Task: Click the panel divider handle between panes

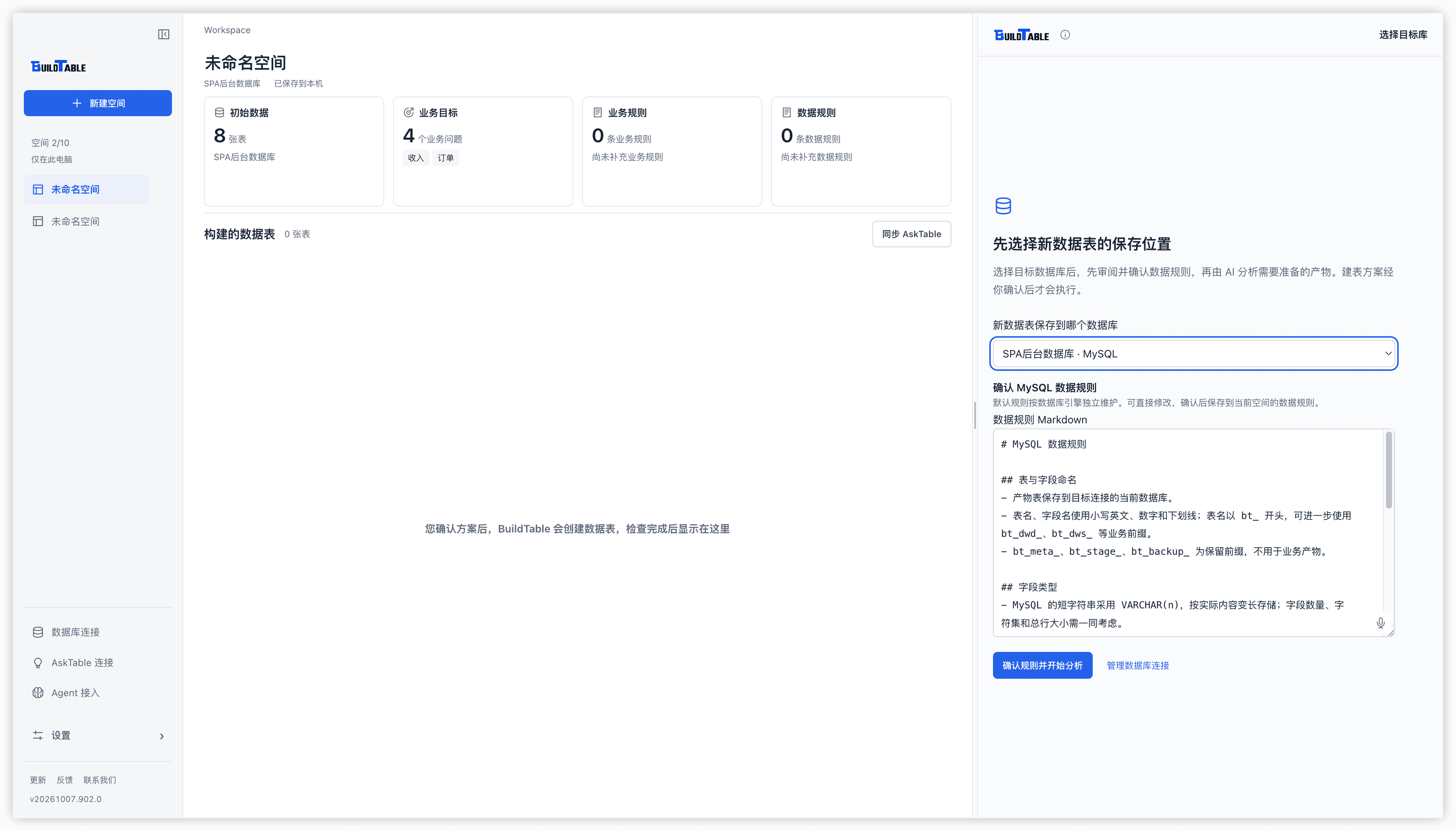Action: click(x=974, y=416)
